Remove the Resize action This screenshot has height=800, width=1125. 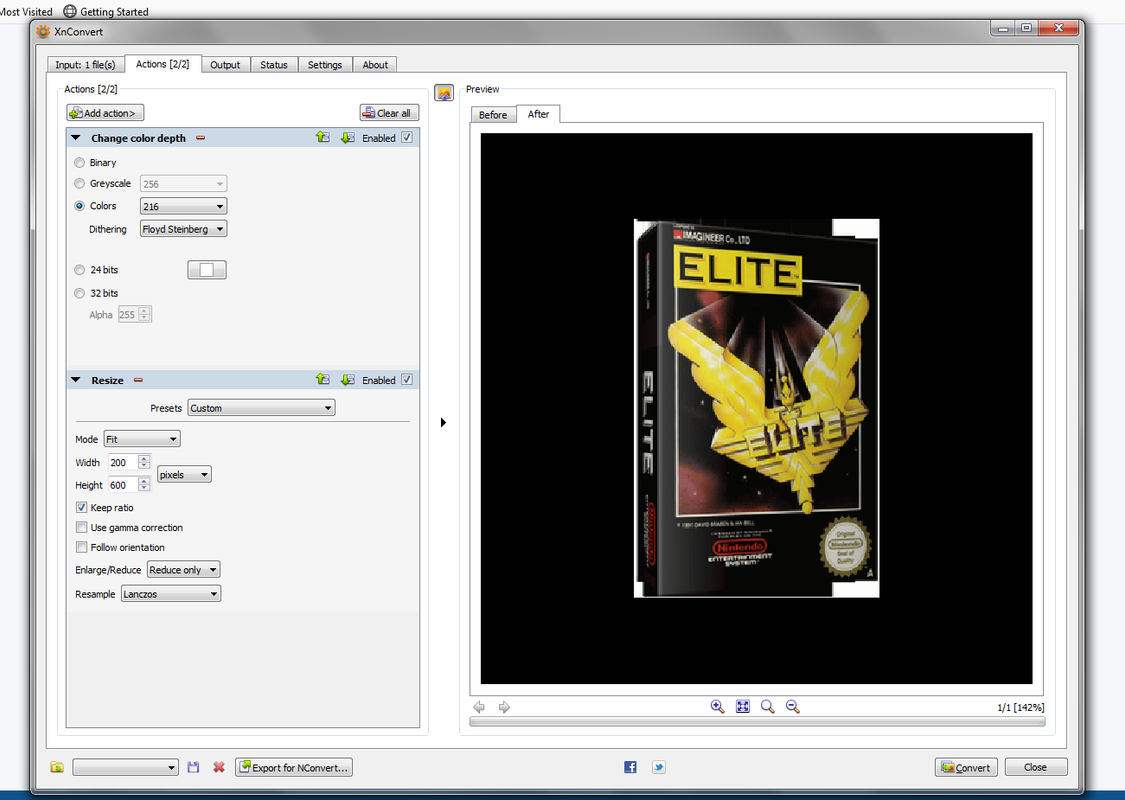pyautogui.click(x=138, y=380)
